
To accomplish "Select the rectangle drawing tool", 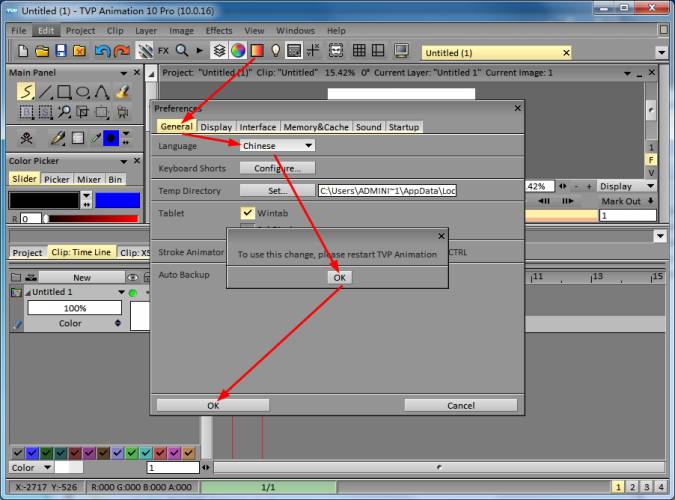I will [64, 92].
